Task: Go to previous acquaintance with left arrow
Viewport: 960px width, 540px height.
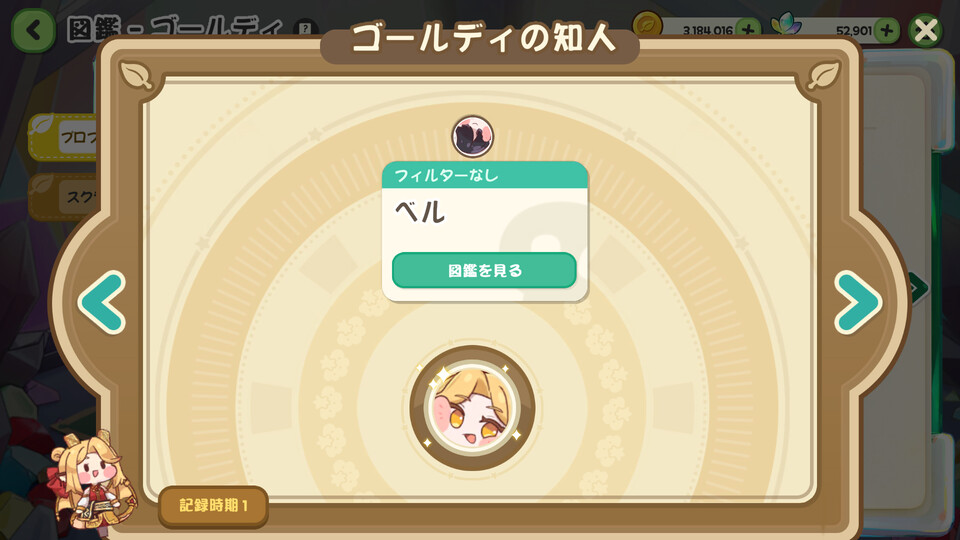Action: 102,302
